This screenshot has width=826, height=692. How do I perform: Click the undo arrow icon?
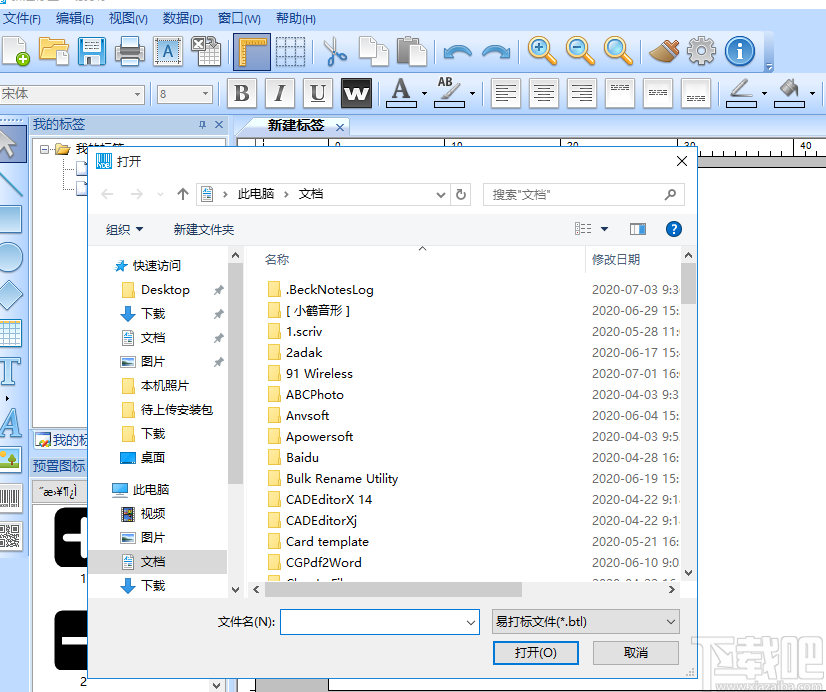point(458,52)
